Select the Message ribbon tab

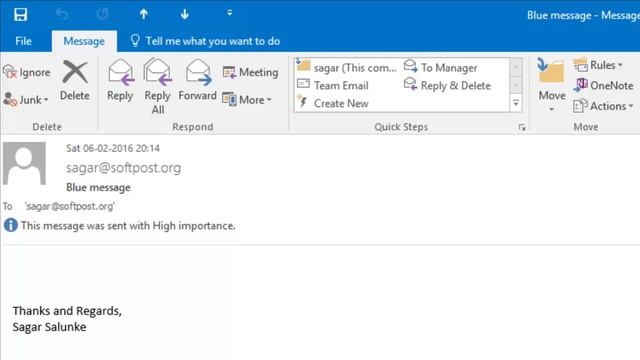pos(84,41)
